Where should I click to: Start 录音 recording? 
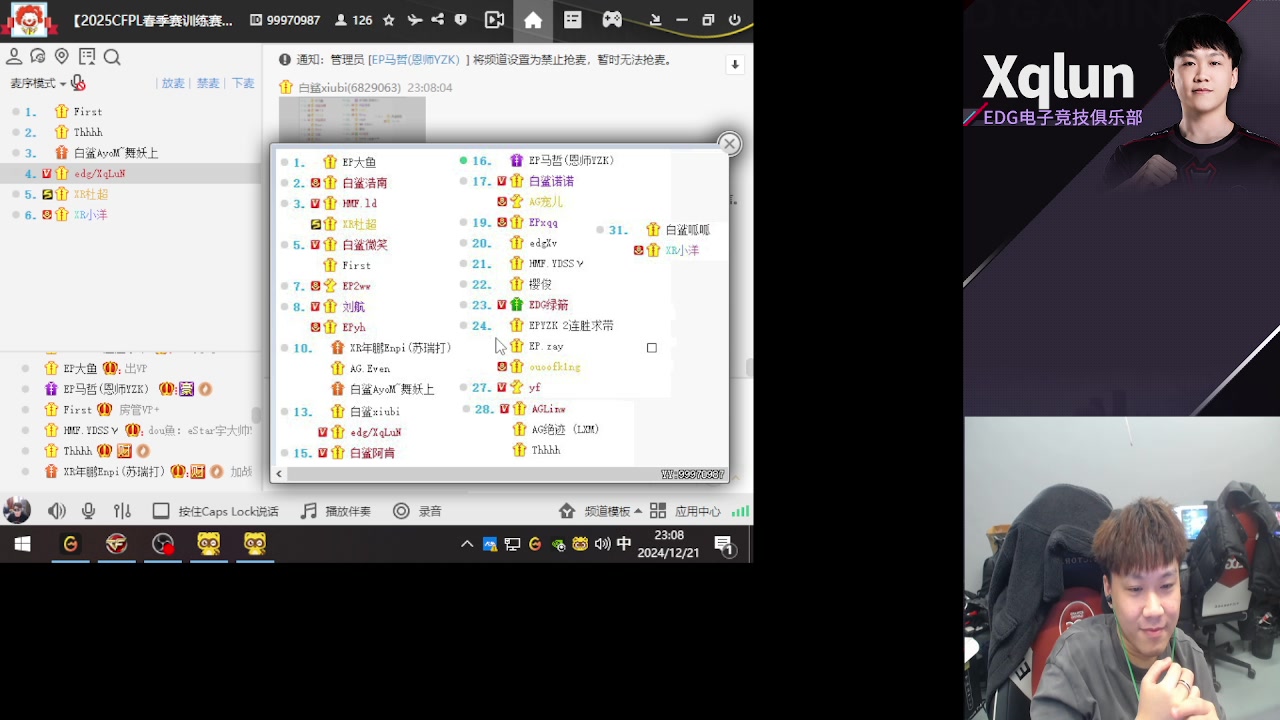(x=417, y=511)
